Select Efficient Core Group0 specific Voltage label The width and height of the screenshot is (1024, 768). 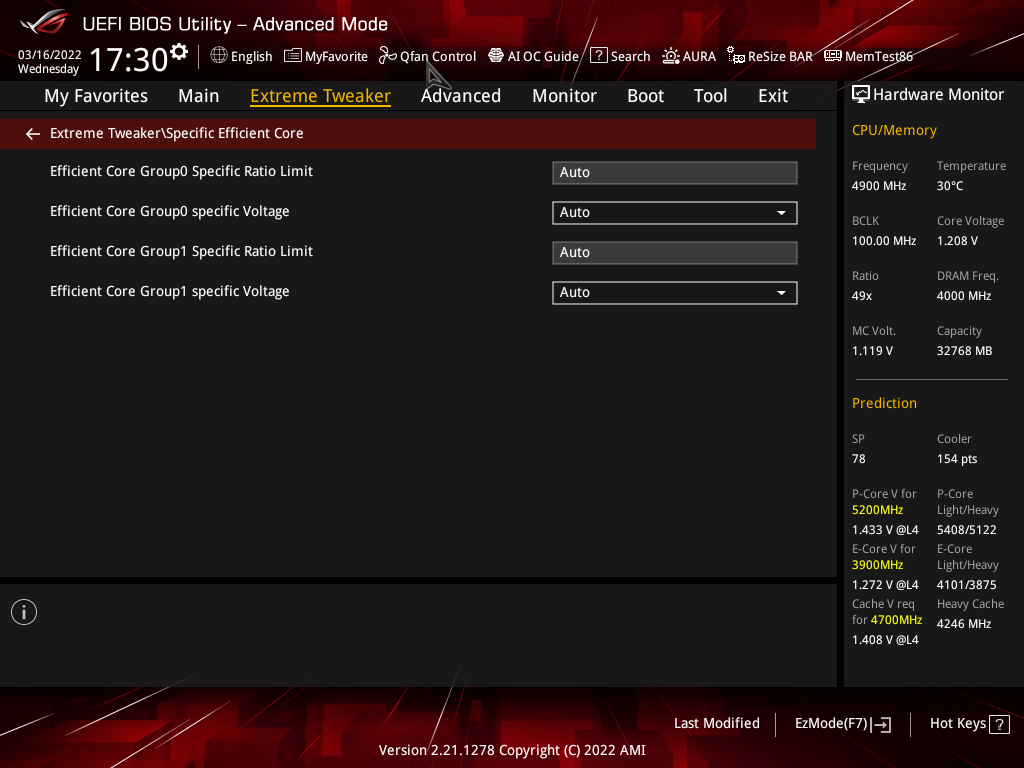[x=169, y=212]
